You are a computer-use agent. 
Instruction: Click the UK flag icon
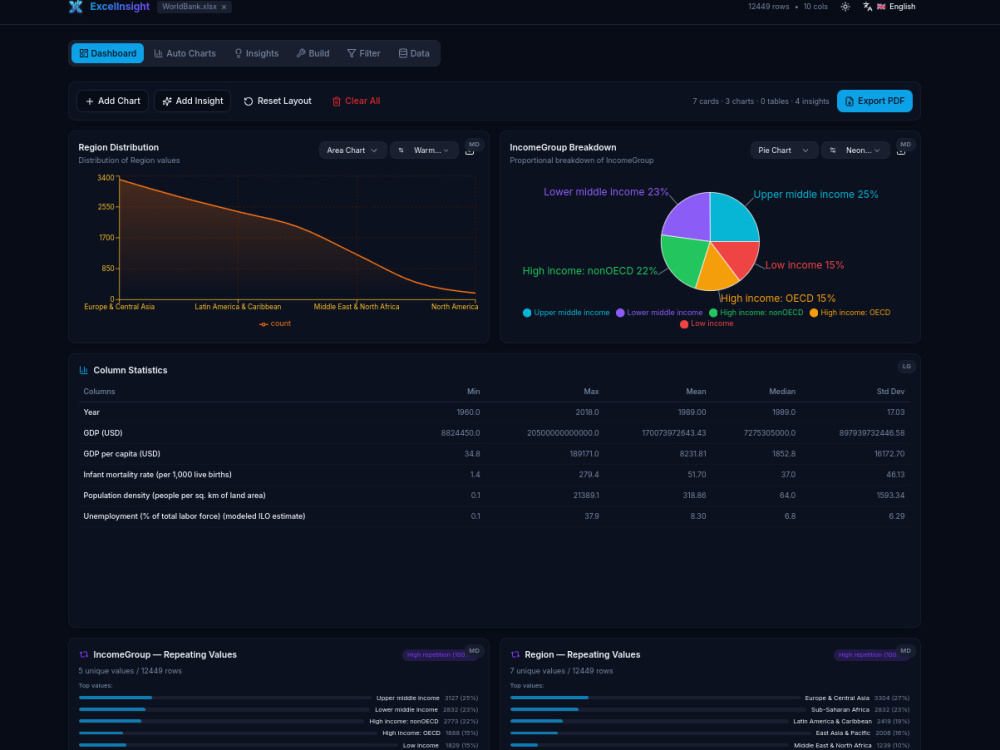[x=881, y=7]
